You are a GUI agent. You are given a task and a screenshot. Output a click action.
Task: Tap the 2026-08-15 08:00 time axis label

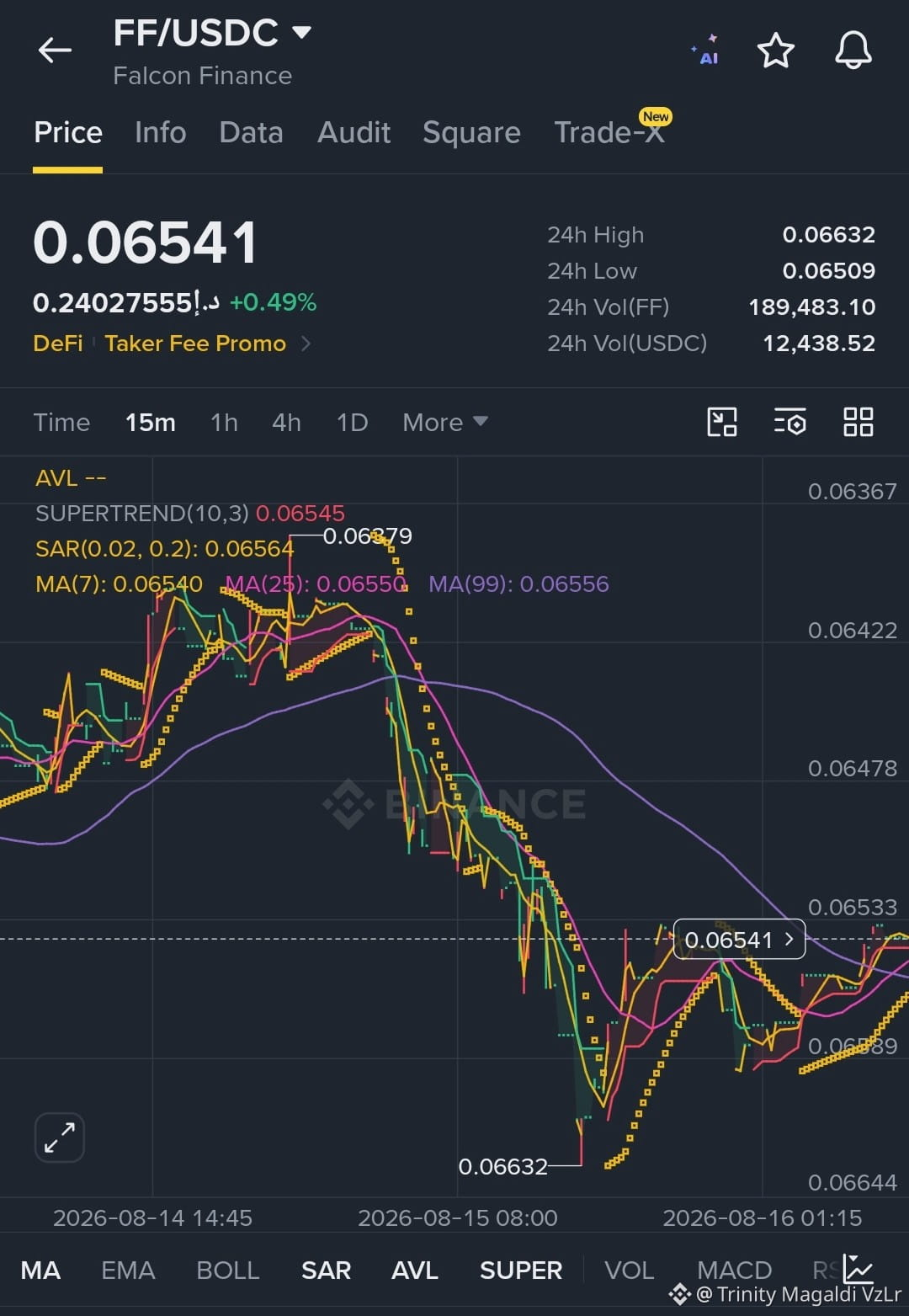click(457, 1217)
